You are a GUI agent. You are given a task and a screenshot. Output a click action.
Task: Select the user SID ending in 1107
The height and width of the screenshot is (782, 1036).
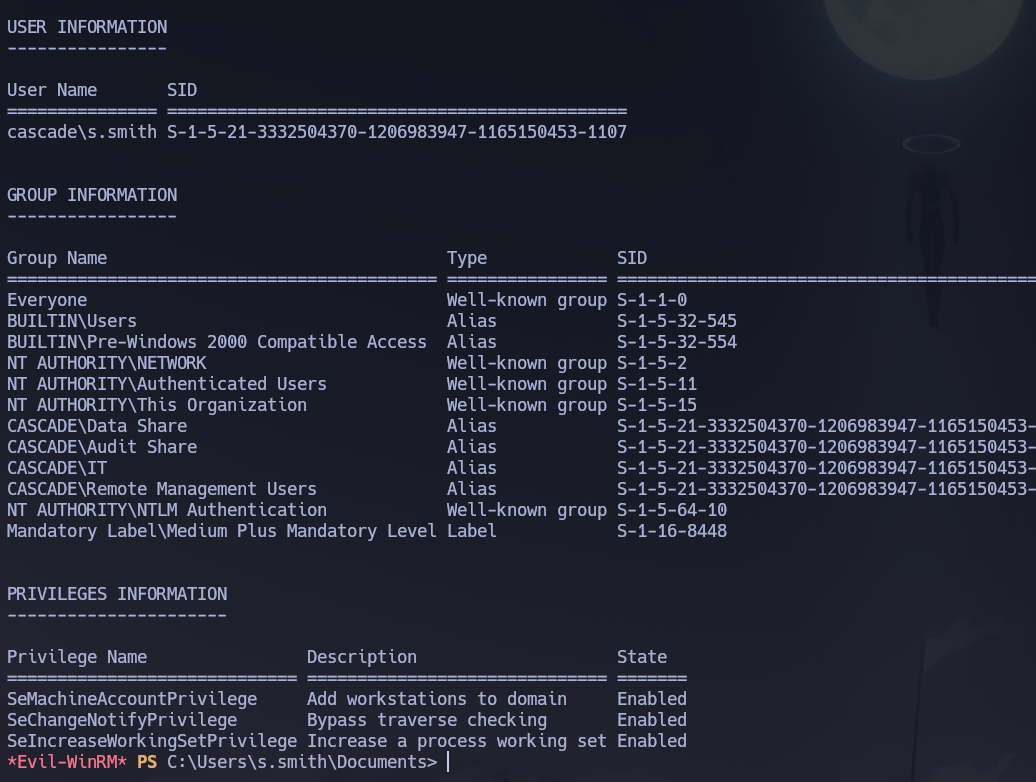coord(395,131)
